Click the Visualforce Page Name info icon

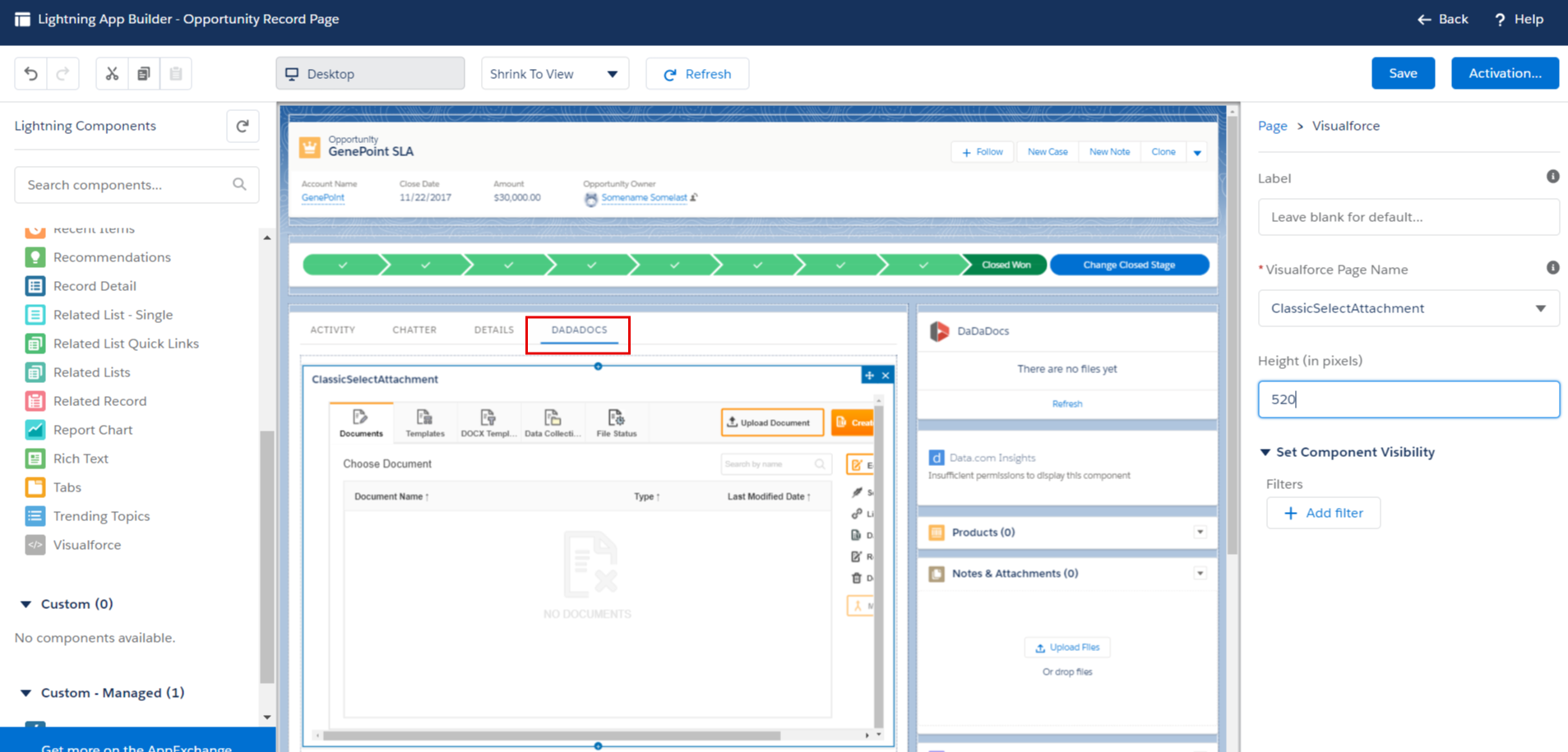(1552, 268)
